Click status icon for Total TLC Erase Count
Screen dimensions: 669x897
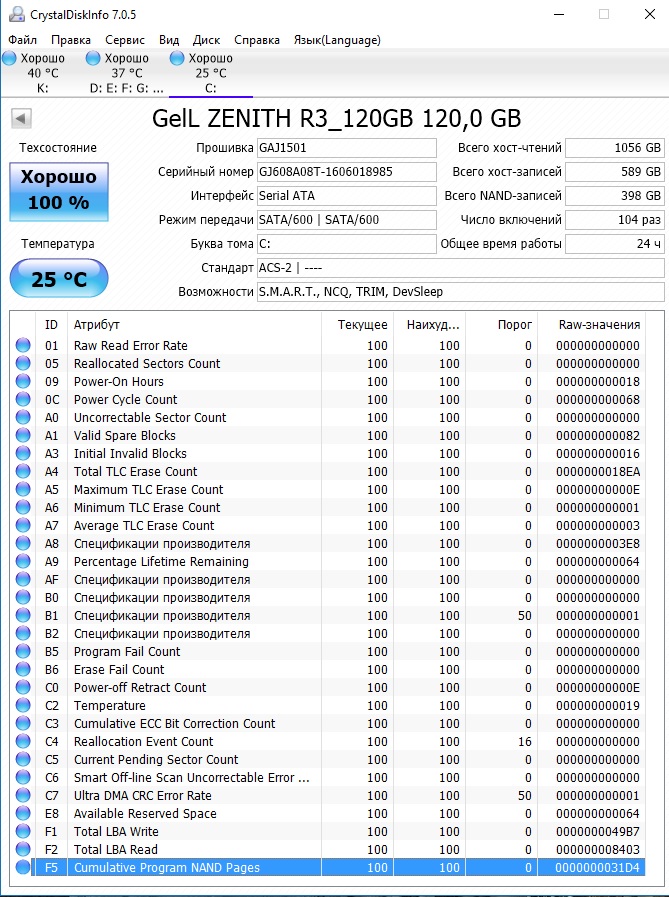23,471
